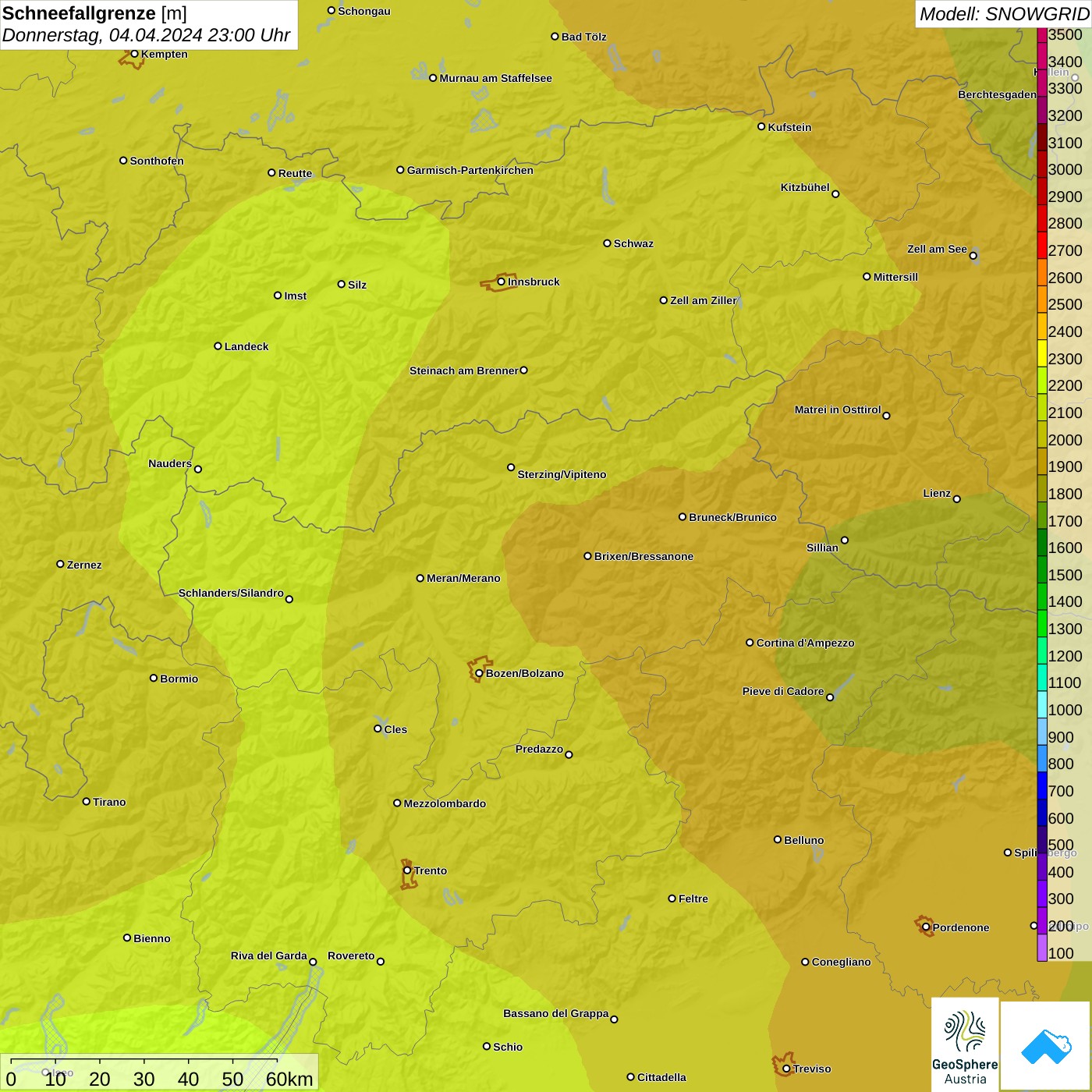Click the date "Donnerstag, 04.04.2024 23:00 Uhr"
Viewport: 1092px width, 1092px height.
[x=147, y=35]
